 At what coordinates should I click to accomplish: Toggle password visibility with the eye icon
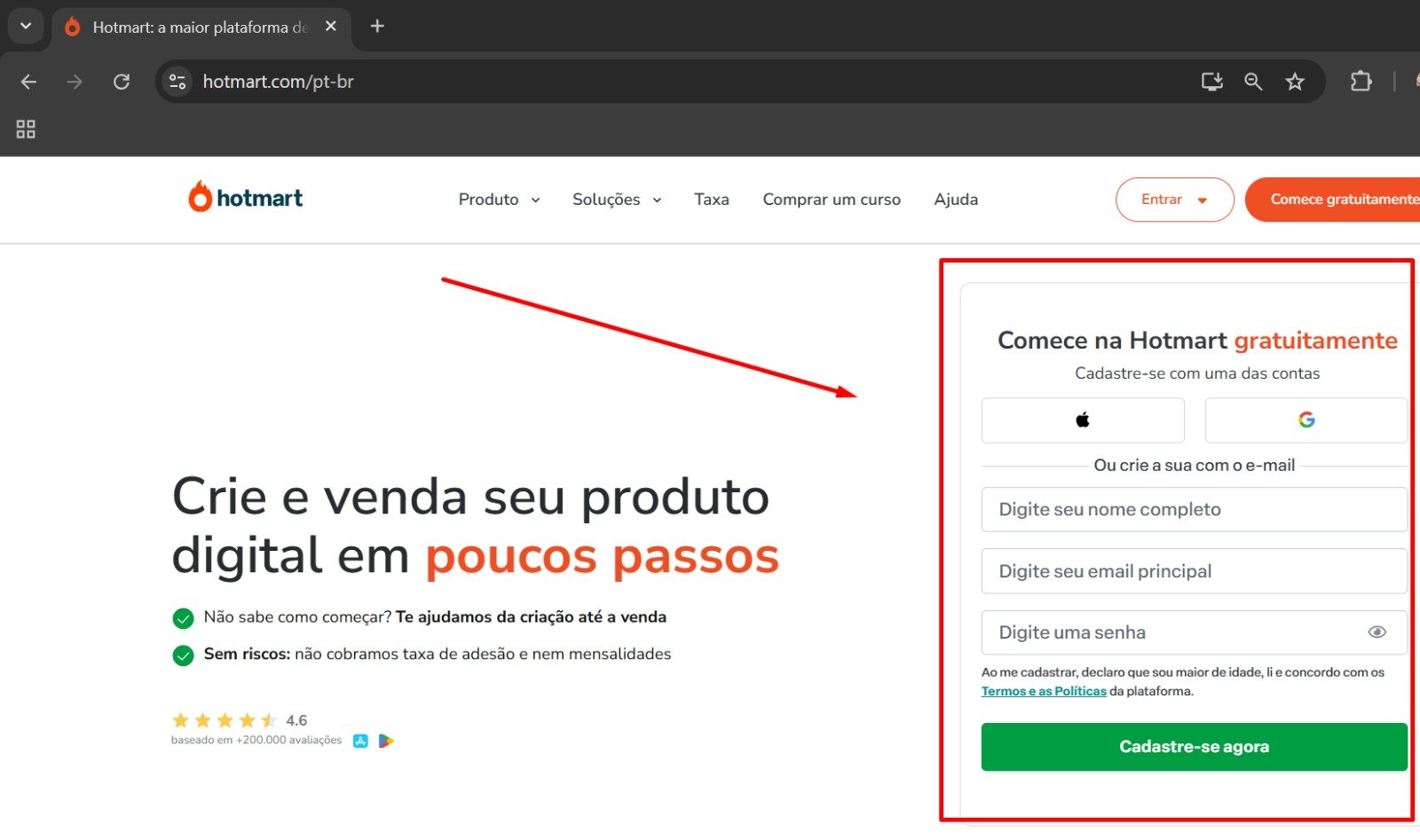1377,632
